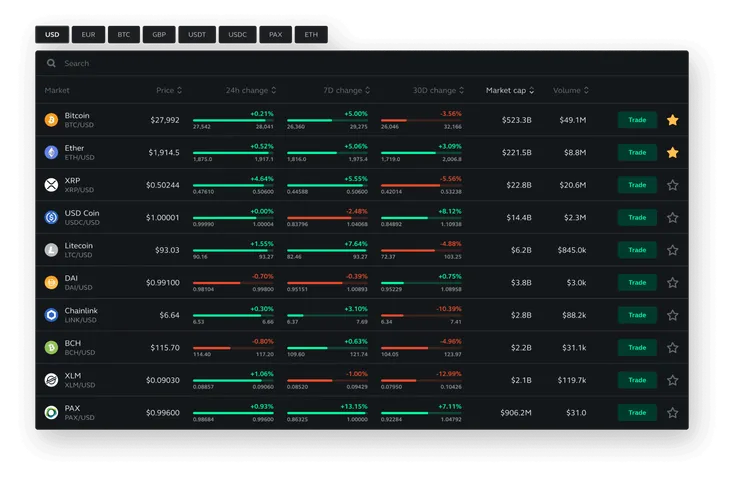The width and height of the screenshot is (736, 480).
Task: Sort table by Price column
Action: tap(168, 90)
